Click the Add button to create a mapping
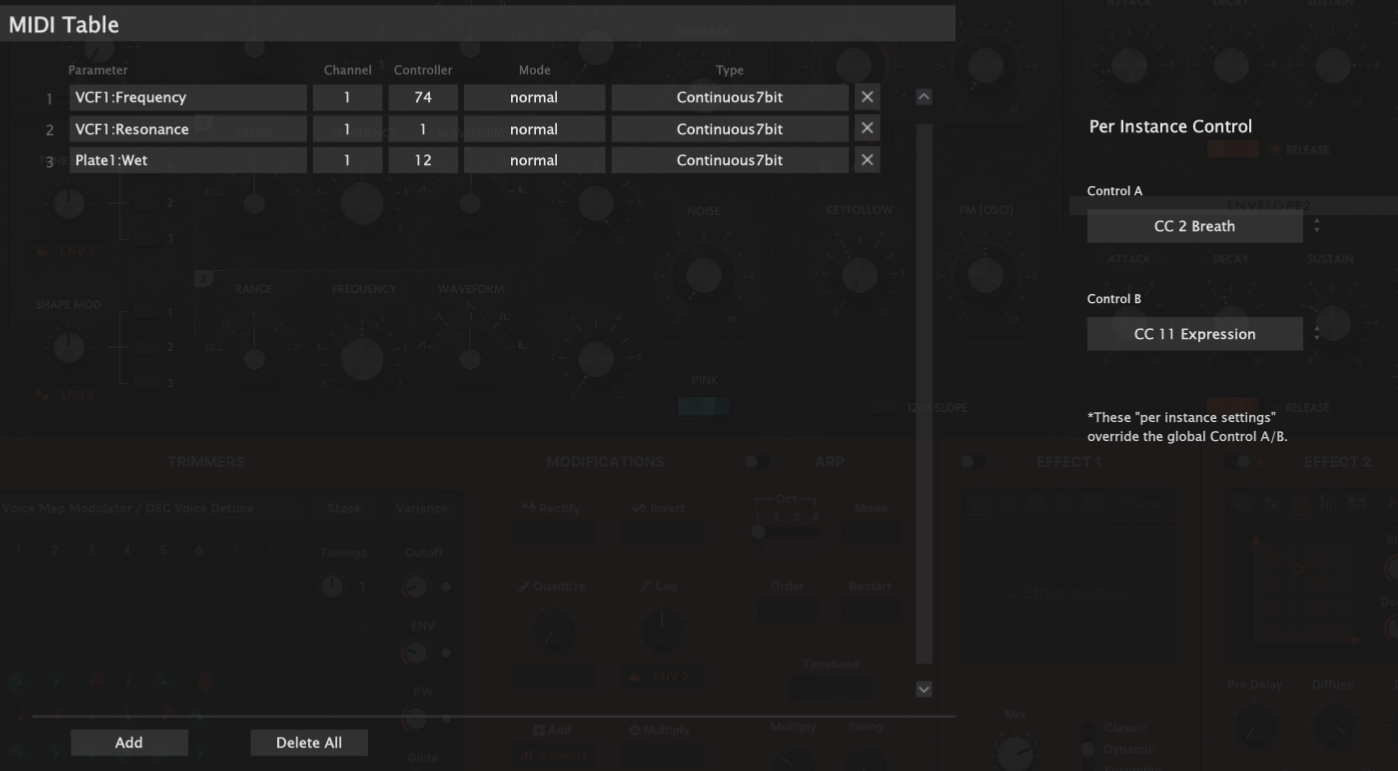Viewport: 1398px width, 771px height. pyautogui.click(x=128, y=742)
